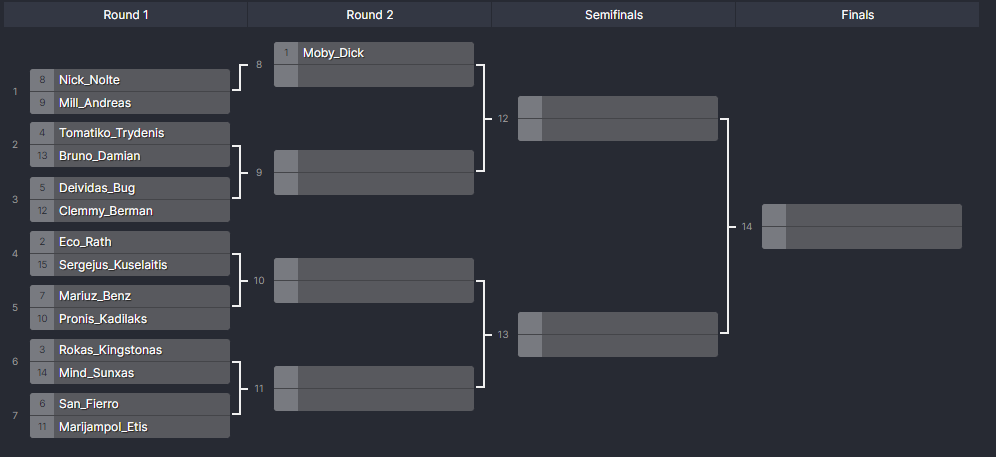
Task: Open the empty Finals match 14 slot
Action: (x=861, y=226)
